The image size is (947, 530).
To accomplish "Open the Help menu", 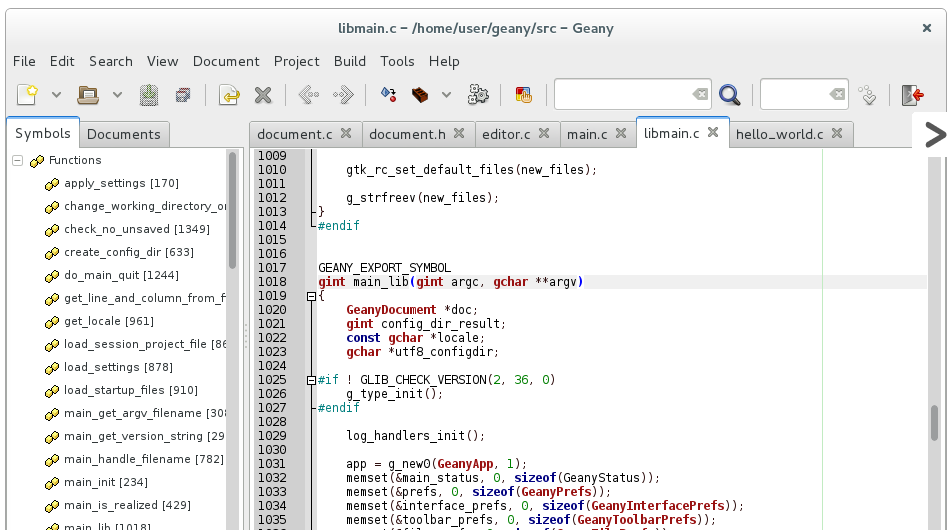I will 444,62.
